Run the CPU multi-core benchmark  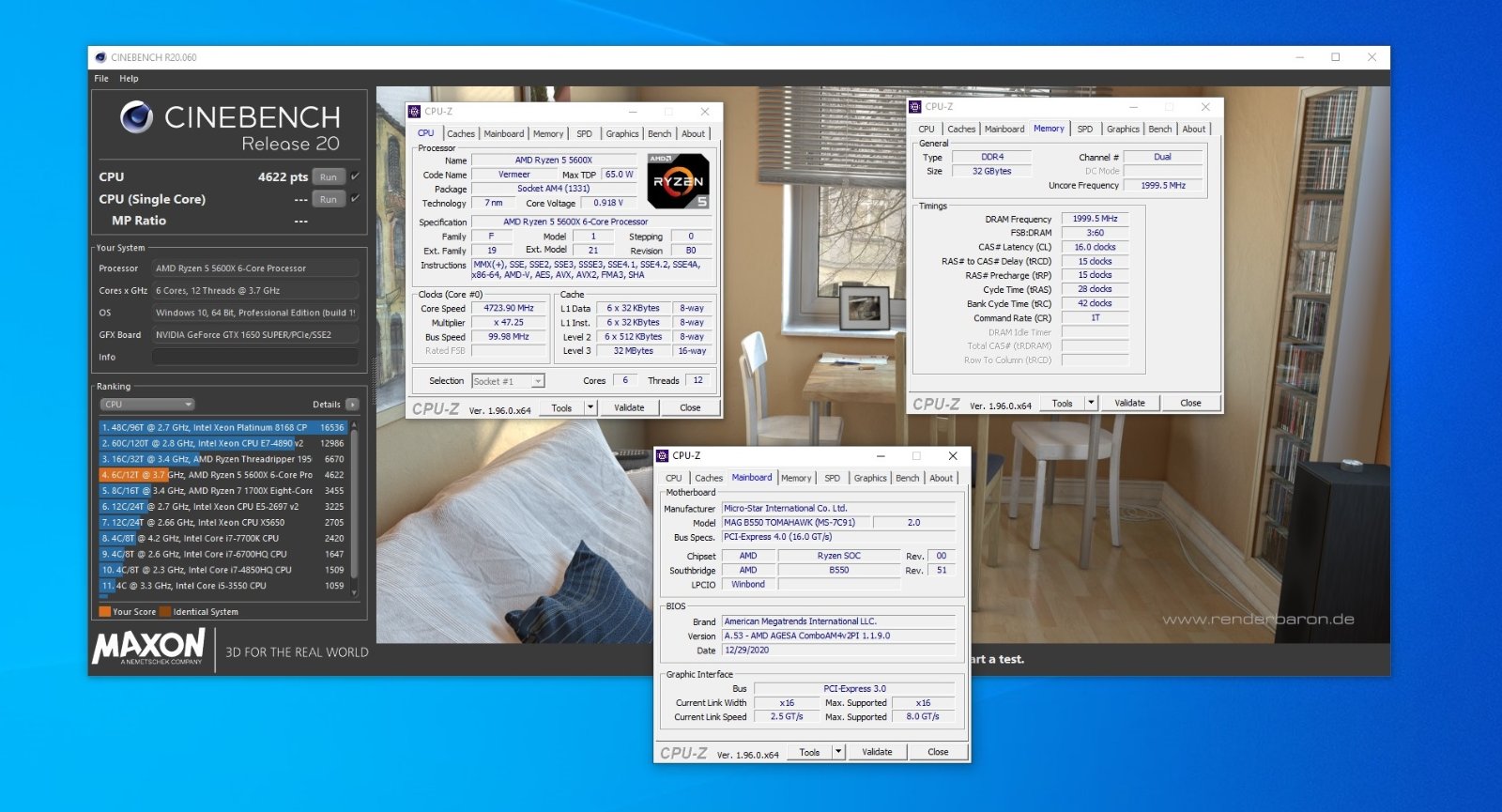(329, 176)
